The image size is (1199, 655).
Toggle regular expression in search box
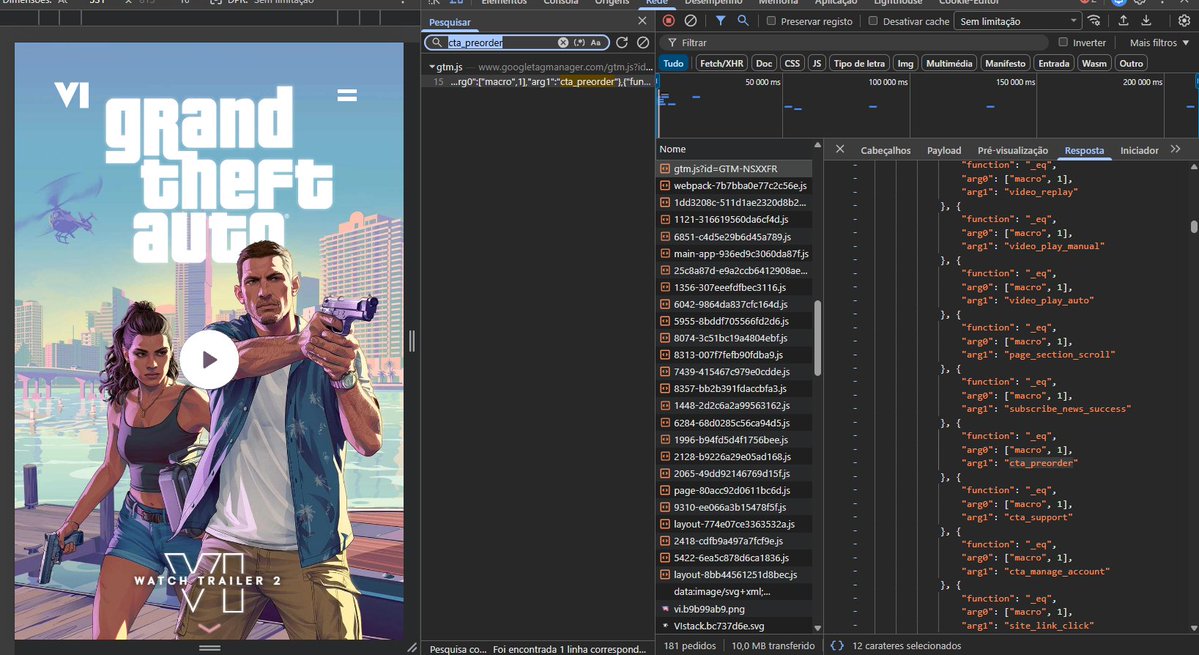point(579,43)
